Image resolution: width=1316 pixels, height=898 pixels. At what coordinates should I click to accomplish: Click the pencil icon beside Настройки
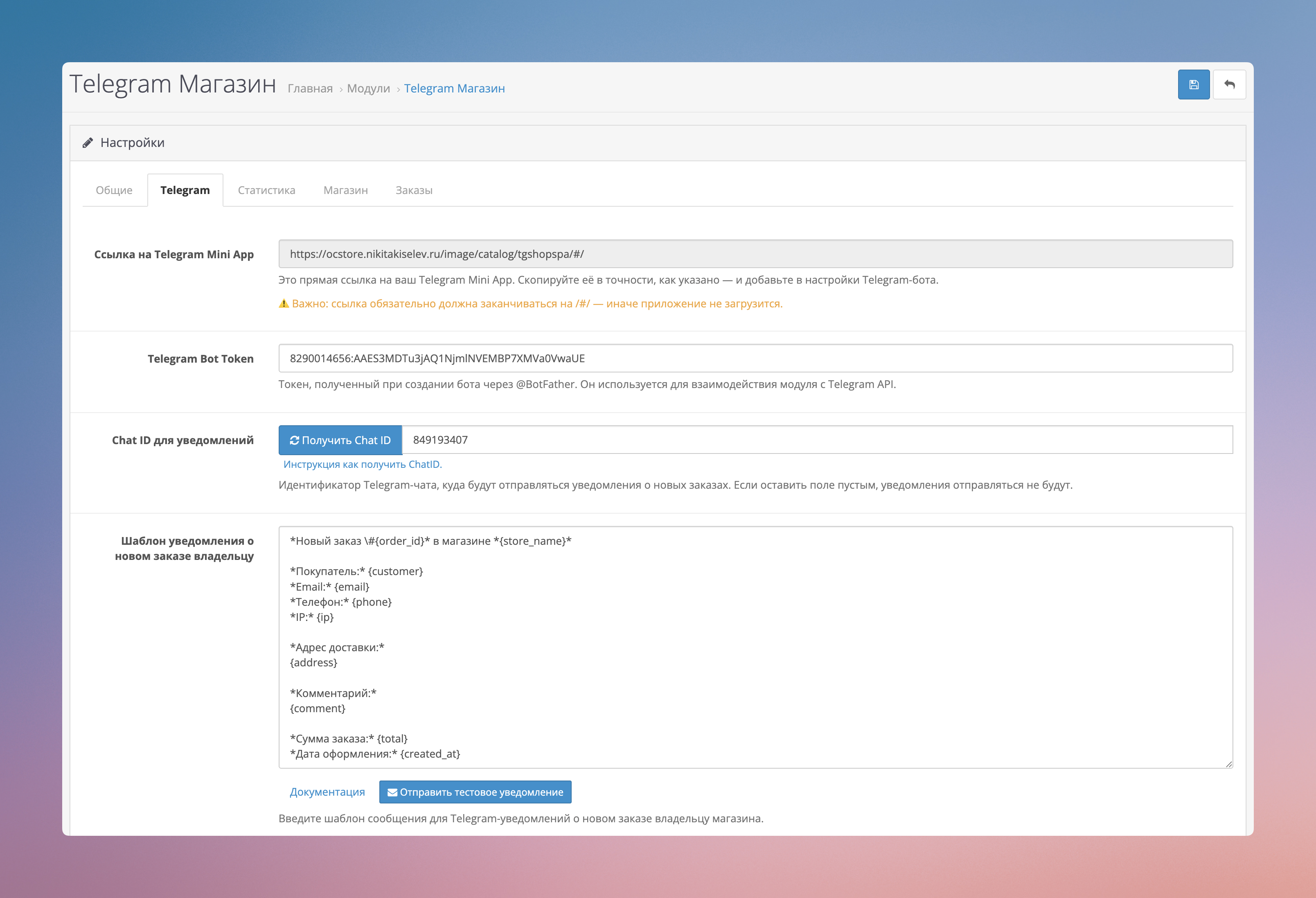click(x=88, y=143)
